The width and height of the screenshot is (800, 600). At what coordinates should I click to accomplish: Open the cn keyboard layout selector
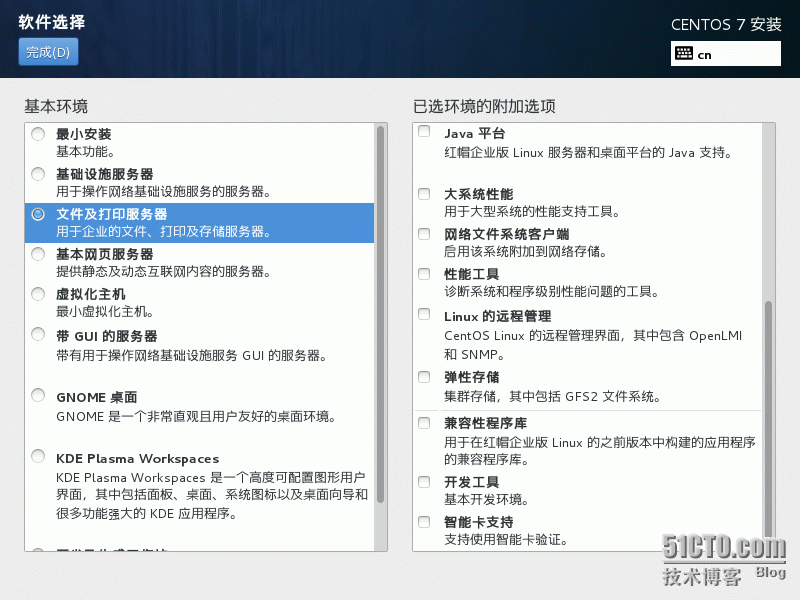click(726, 54)
